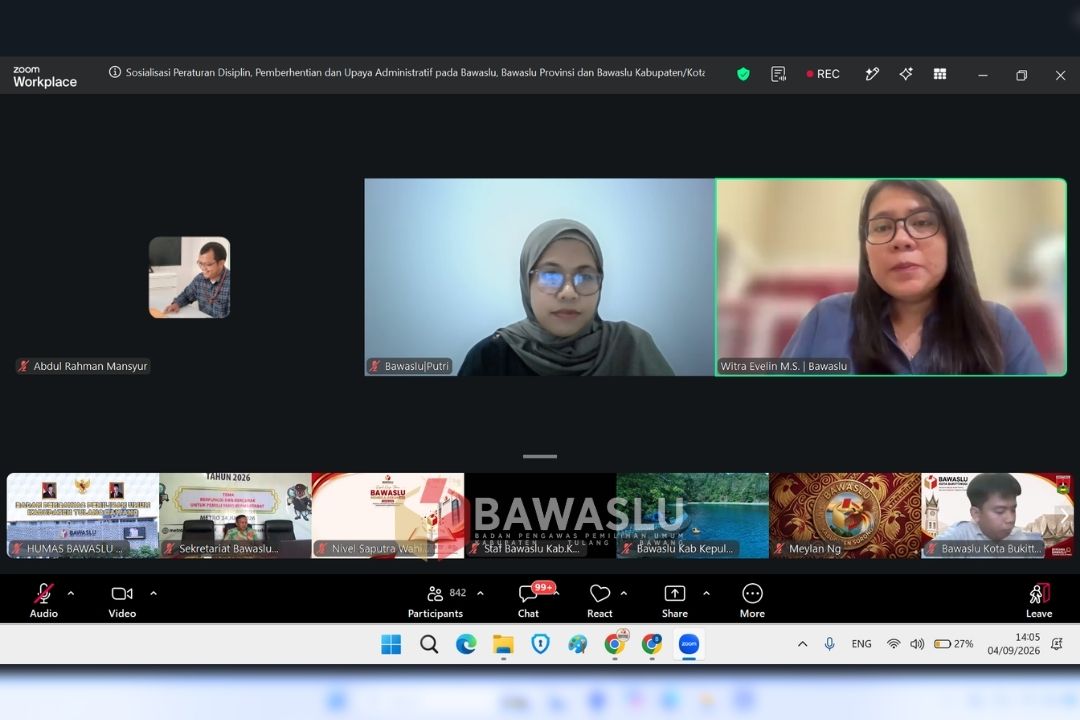Image resolution: width=1080 pixels, height=720 pixels.
Task: Unmute the microphone with the Audio button
Action: point(43,599)
